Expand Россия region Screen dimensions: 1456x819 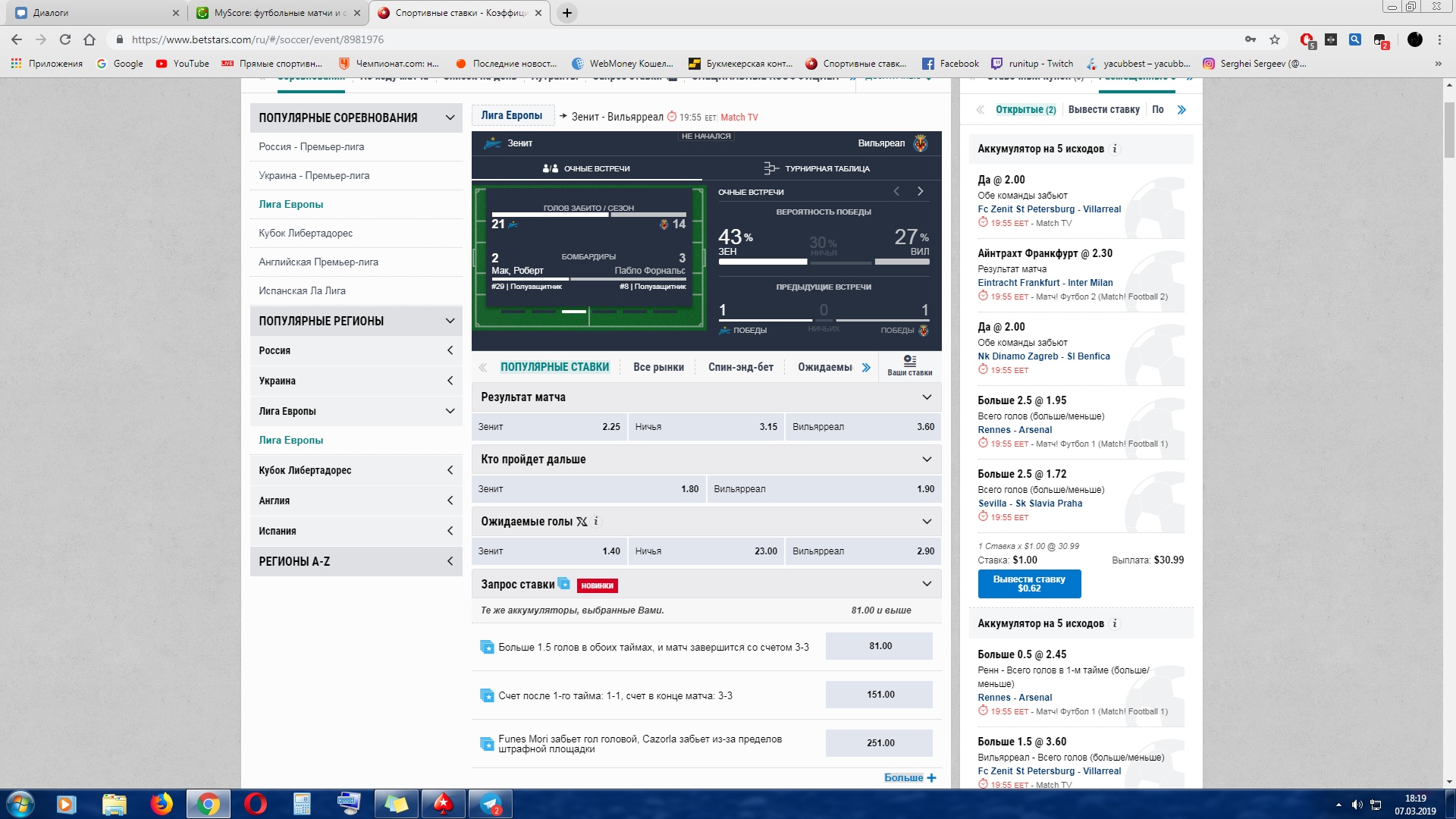450,350
